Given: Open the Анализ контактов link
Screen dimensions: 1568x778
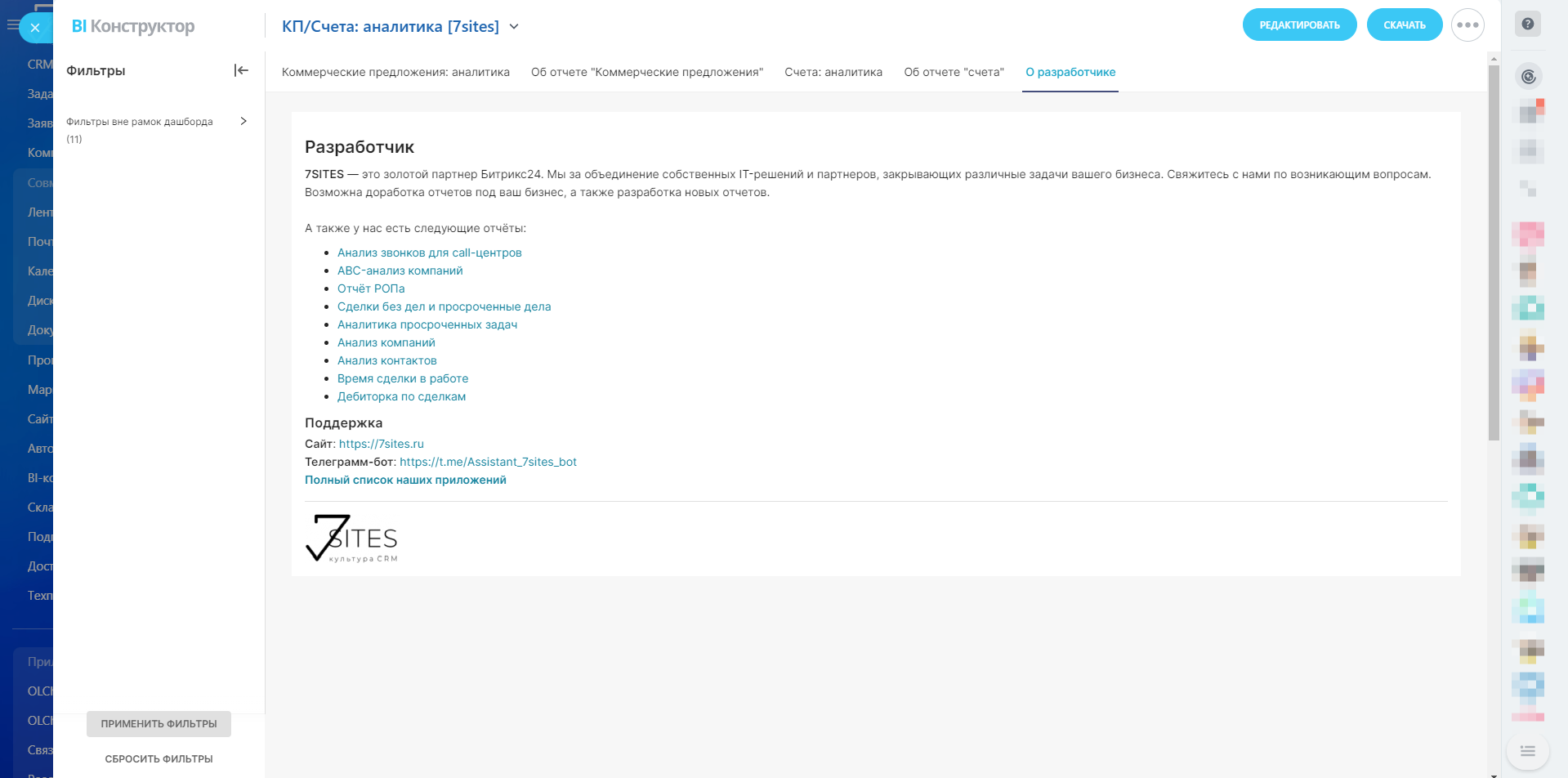Looking at the screenshot, I should [x=387, y=360].
